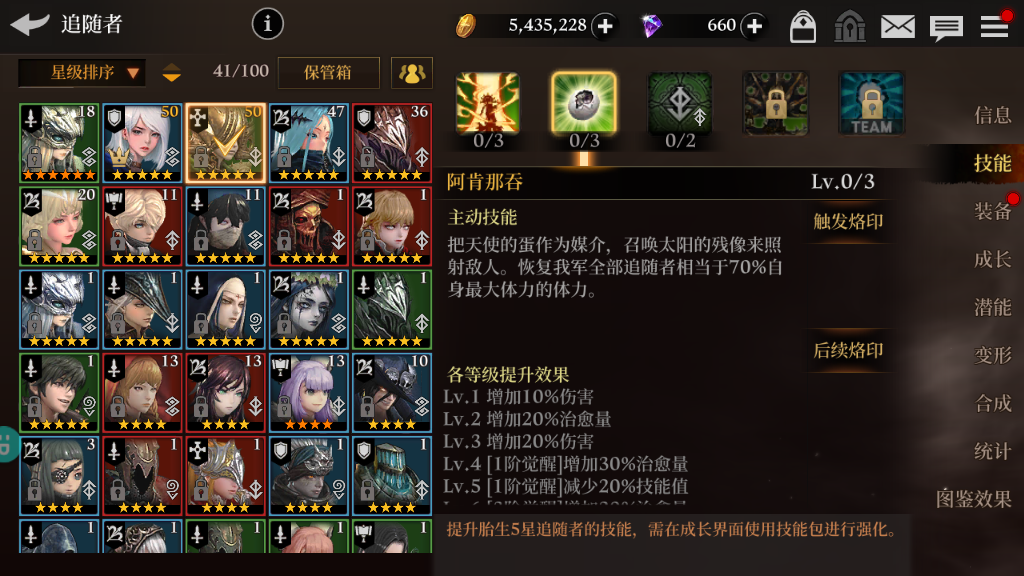Screen dimensions: 1024x576
Task: Select the fire skill icon 0/3
Action: [x=488, y=103]
